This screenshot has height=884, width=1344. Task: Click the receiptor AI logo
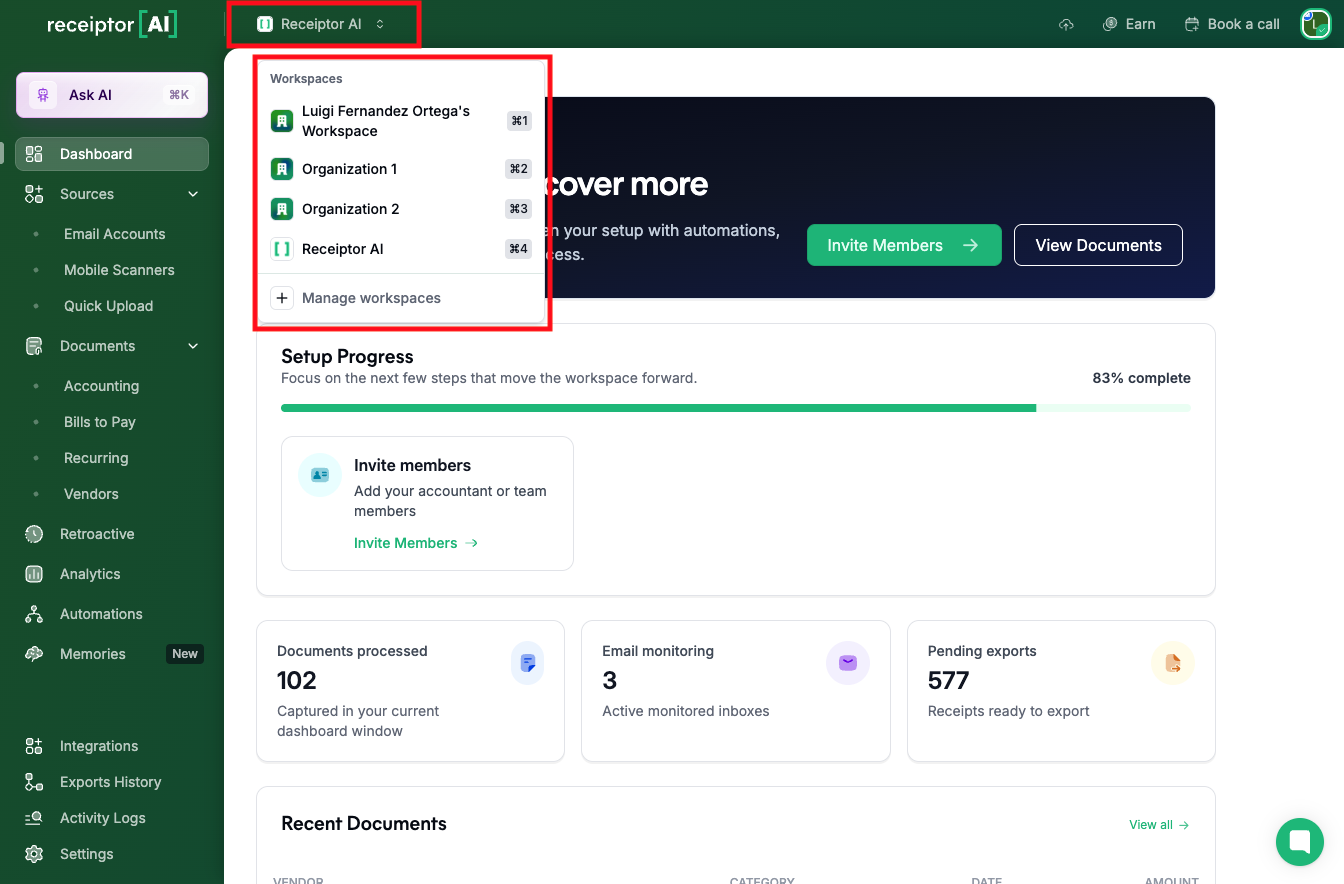tap(112, 25)
